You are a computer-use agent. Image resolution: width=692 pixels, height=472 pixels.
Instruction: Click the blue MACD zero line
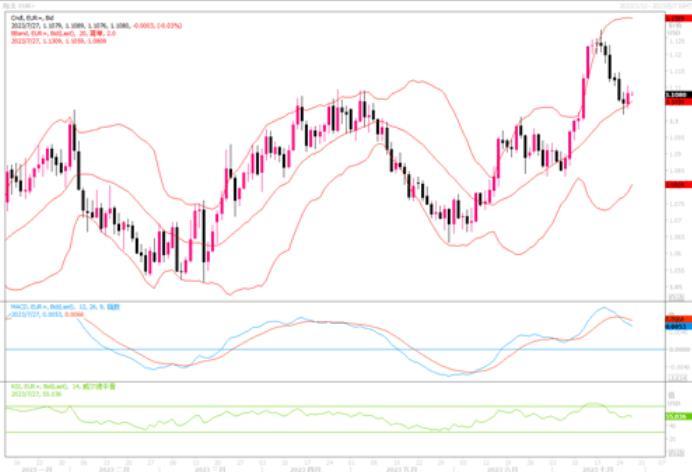pos(300,349)
